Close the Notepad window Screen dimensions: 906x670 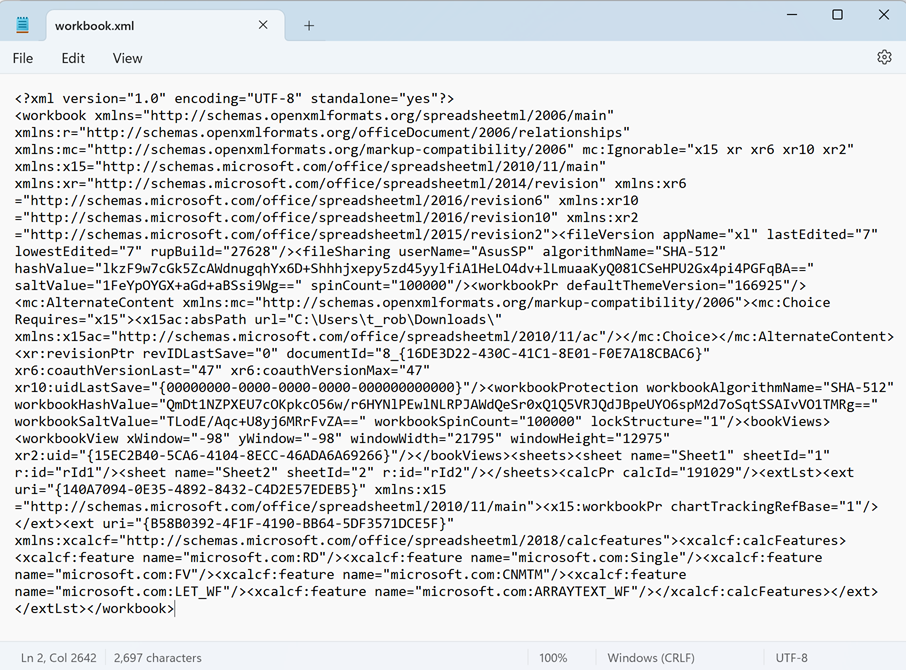coord(884,15)
